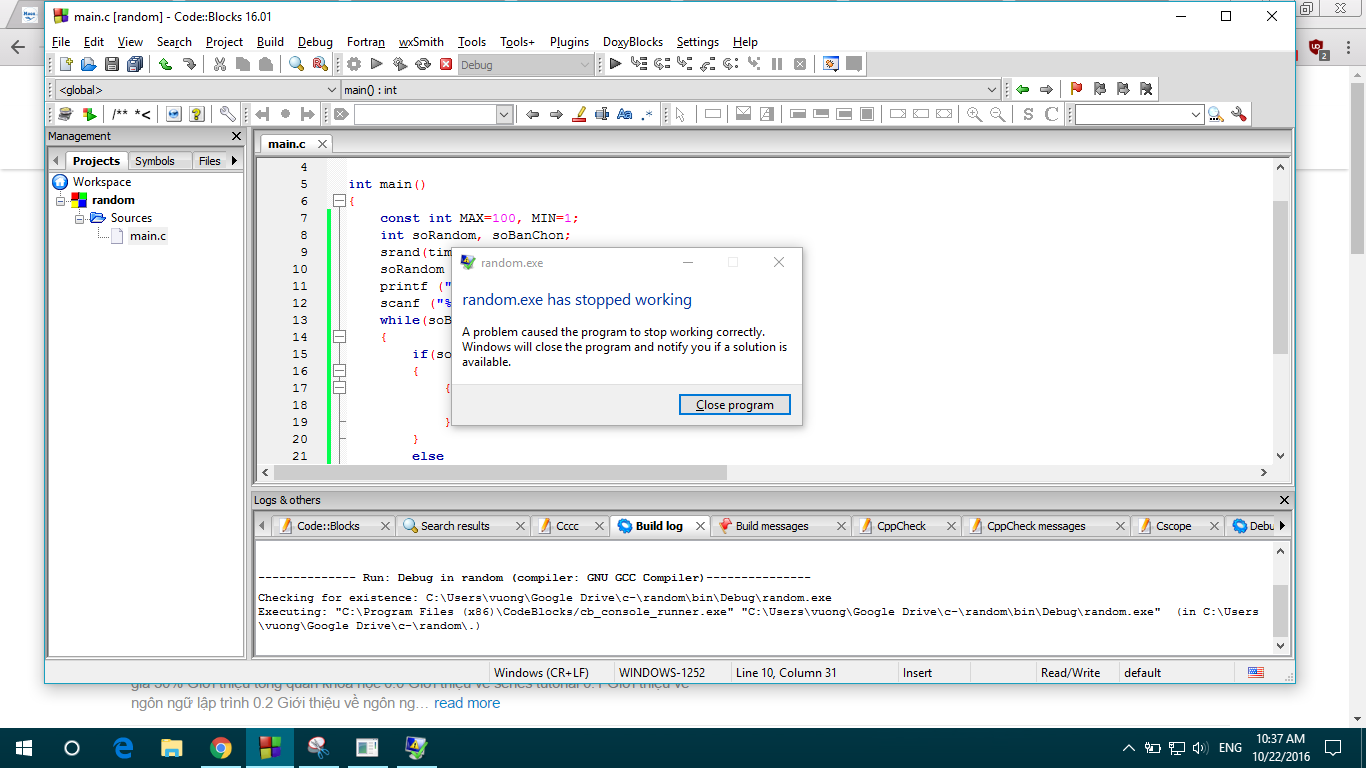Collapse the Sources folder in project tree

coord(80,218)
